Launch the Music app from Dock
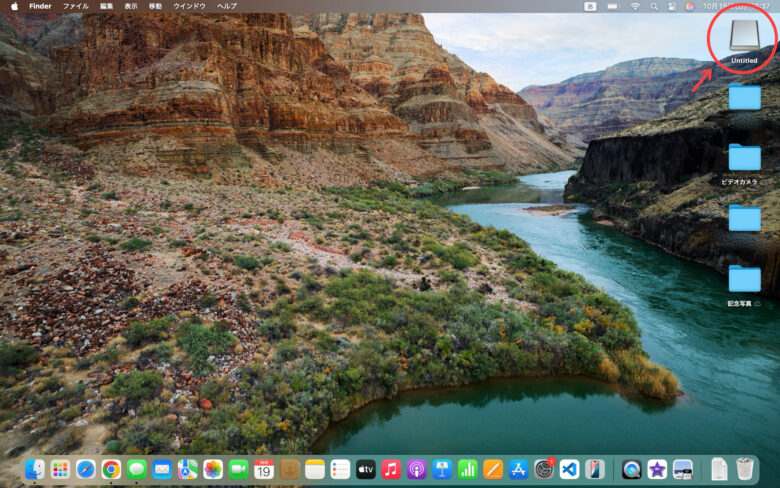Screen dimensions: 780x488 pos(391,469)
